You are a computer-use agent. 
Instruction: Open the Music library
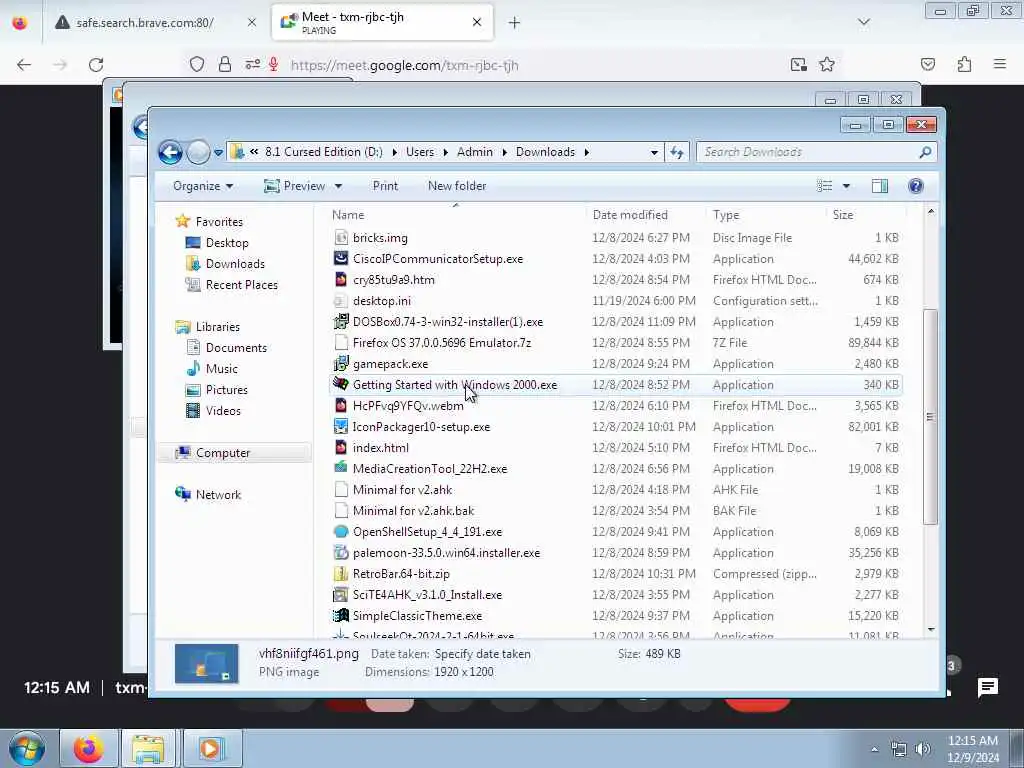coord(221,369)
